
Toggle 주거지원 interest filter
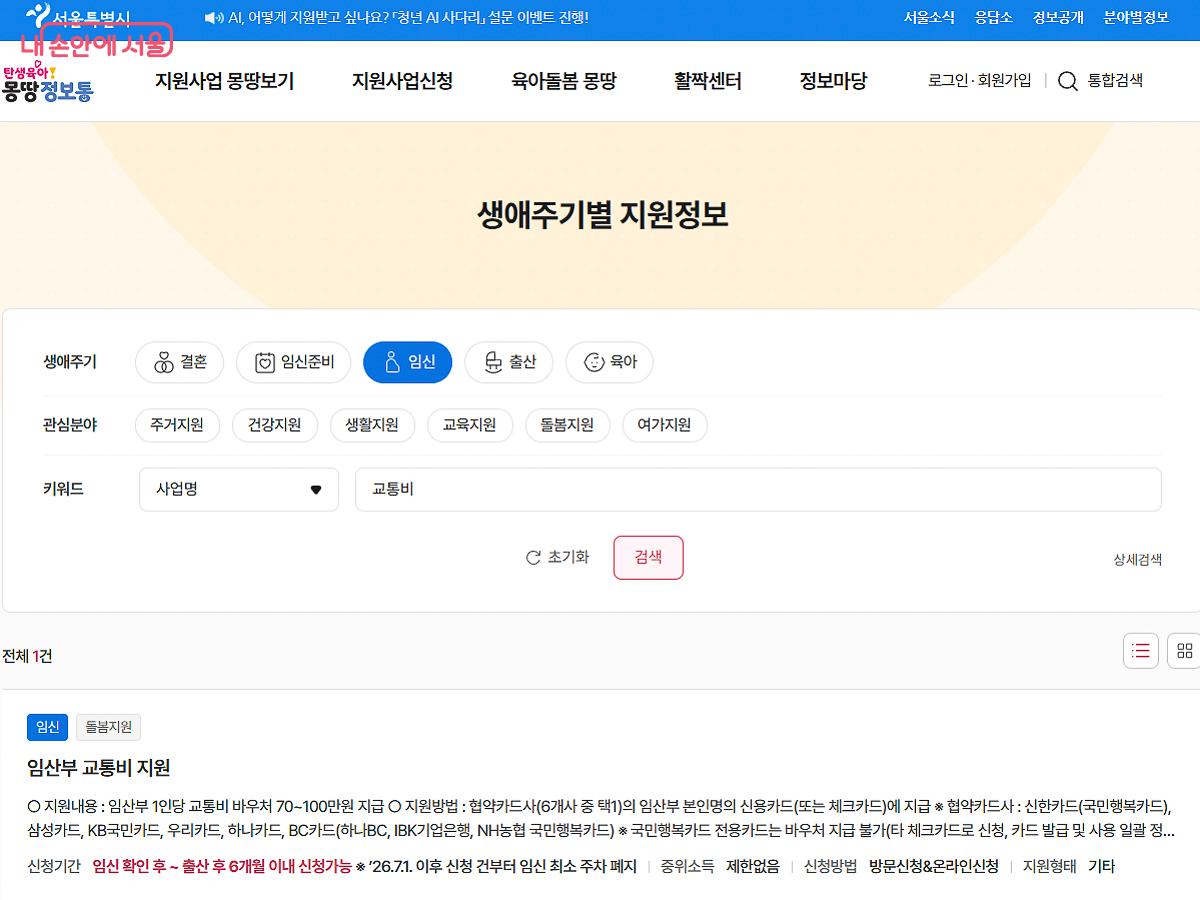pos(177,425)
